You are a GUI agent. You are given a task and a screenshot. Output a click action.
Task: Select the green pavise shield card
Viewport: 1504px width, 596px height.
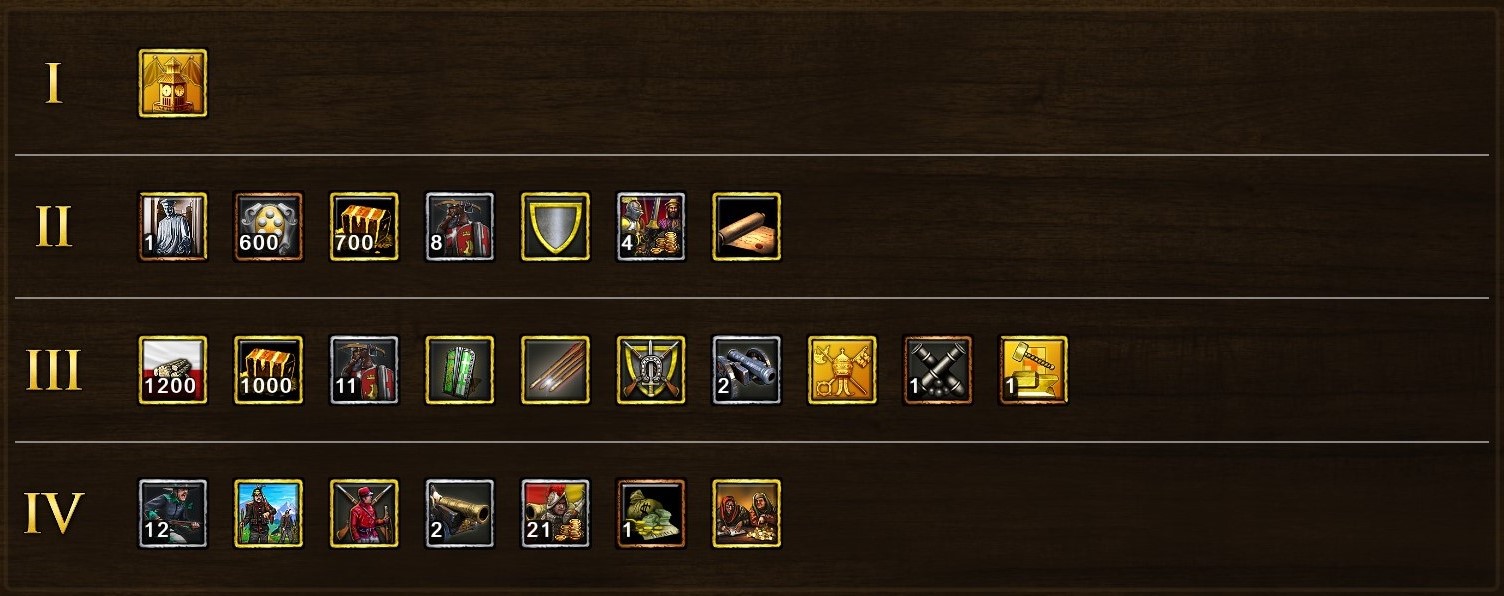click(x=460, y=370)
